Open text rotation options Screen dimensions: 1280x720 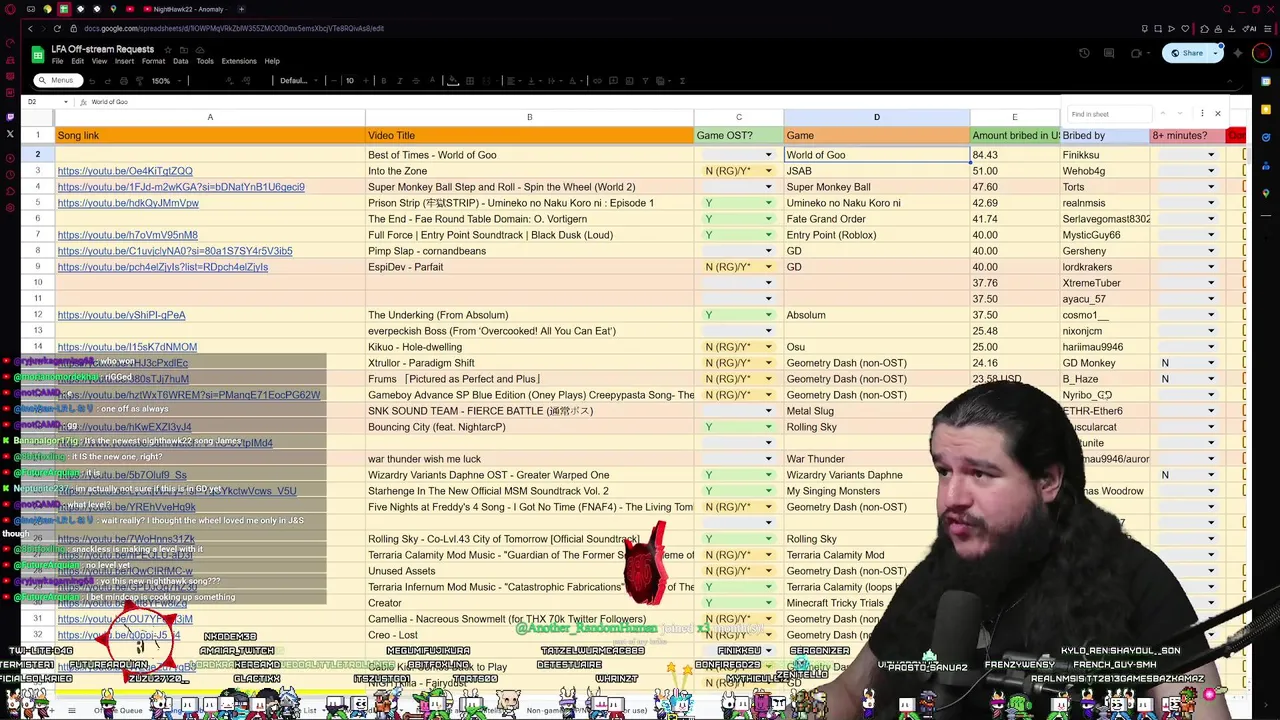[574, 80]
